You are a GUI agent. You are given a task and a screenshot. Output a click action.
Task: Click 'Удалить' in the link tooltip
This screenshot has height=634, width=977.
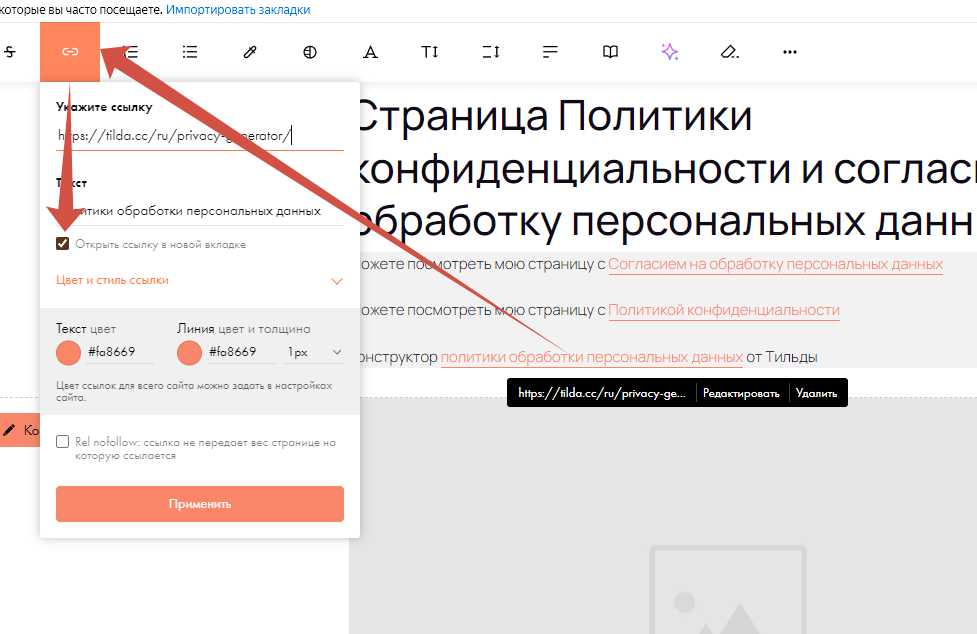816,393
